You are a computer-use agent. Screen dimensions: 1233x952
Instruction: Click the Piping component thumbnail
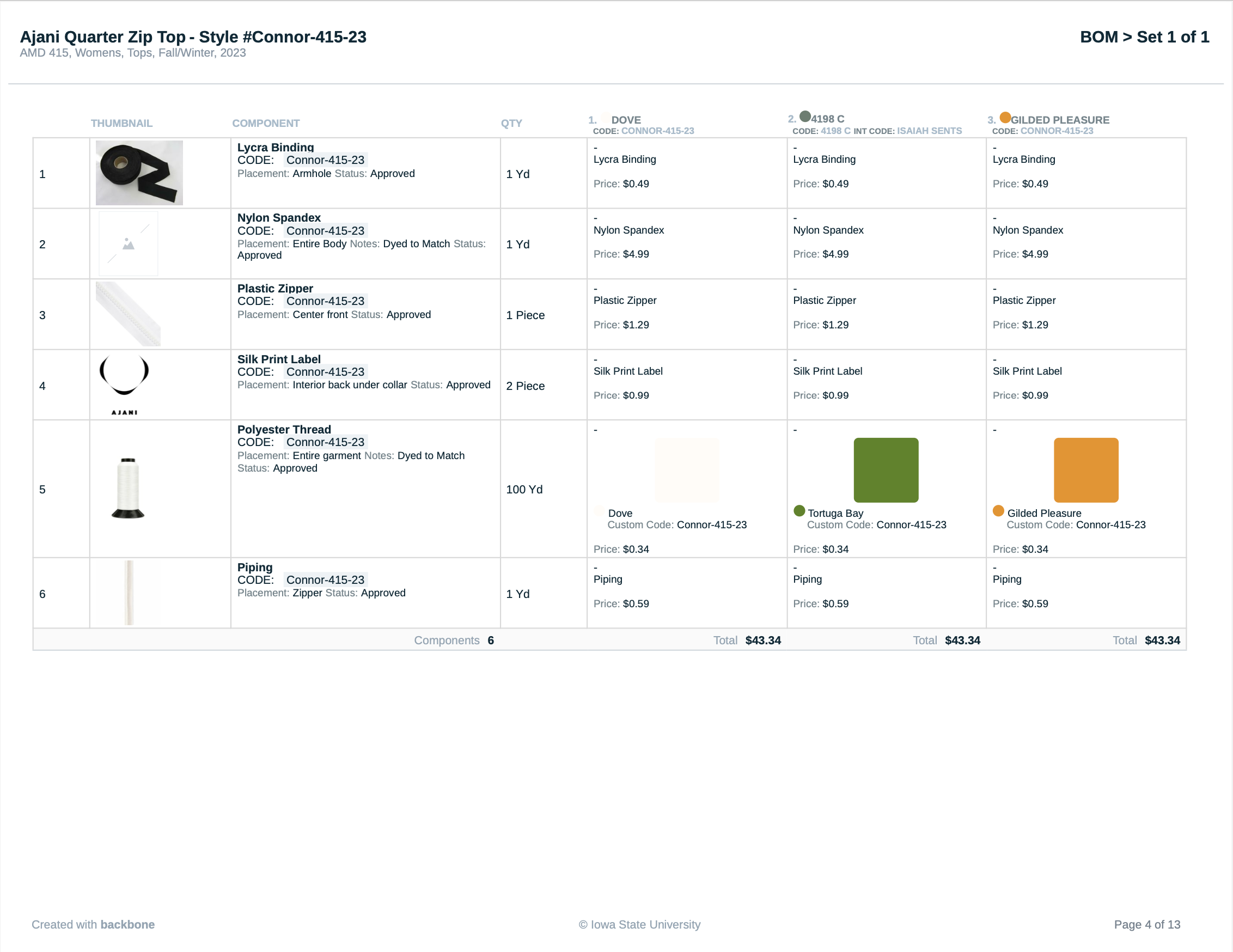129,593
